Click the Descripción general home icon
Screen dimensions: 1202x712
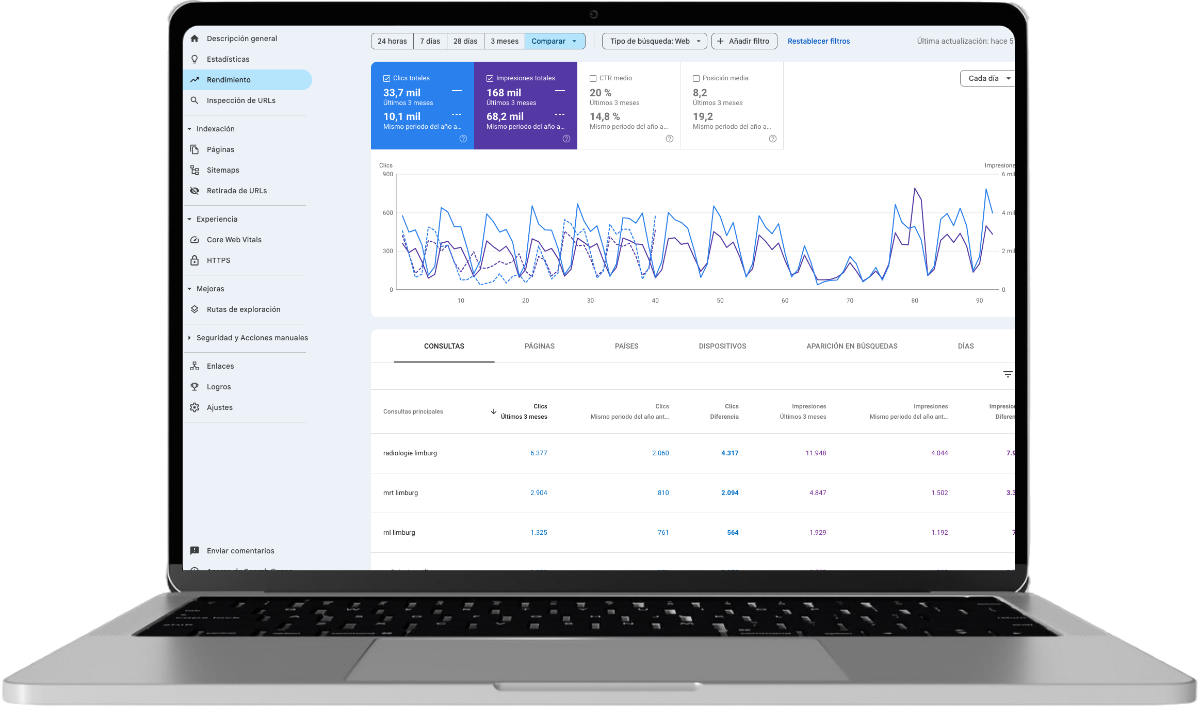(194, 39)
